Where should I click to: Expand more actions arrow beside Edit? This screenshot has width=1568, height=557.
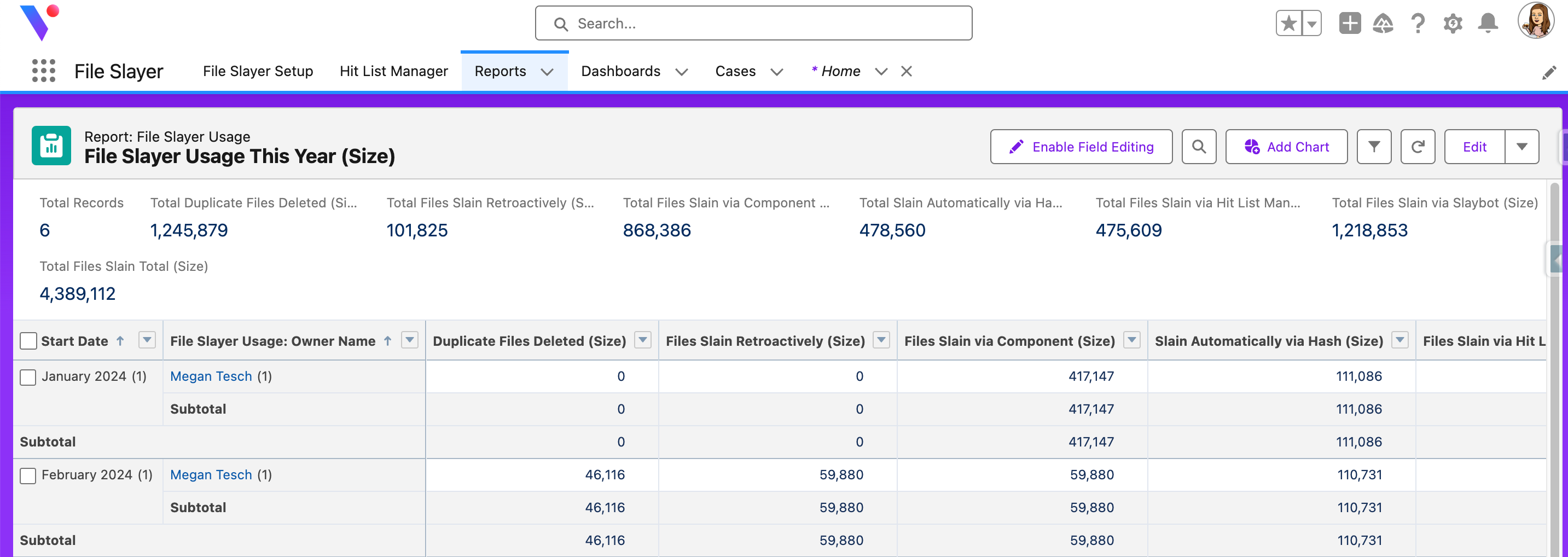coord(1521,147)
